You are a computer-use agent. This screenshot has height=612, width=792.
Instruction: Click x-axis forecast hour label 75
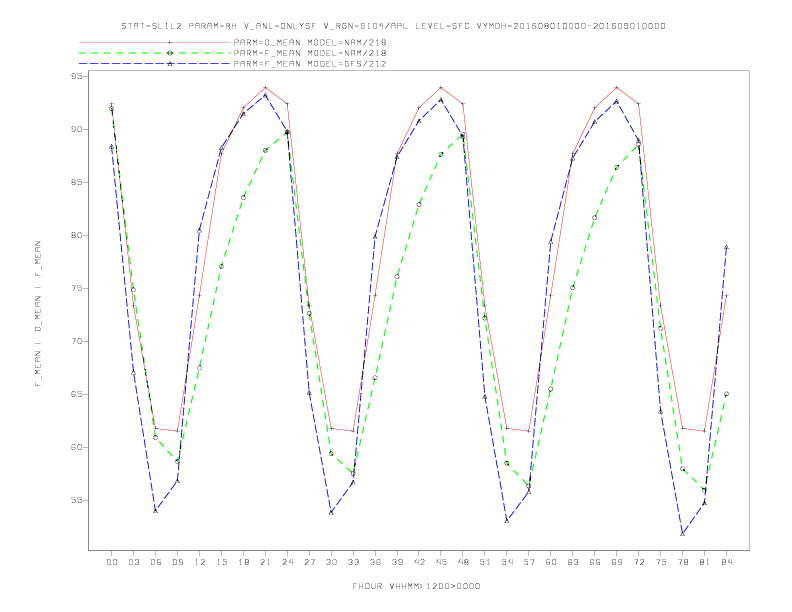[661, 562]
